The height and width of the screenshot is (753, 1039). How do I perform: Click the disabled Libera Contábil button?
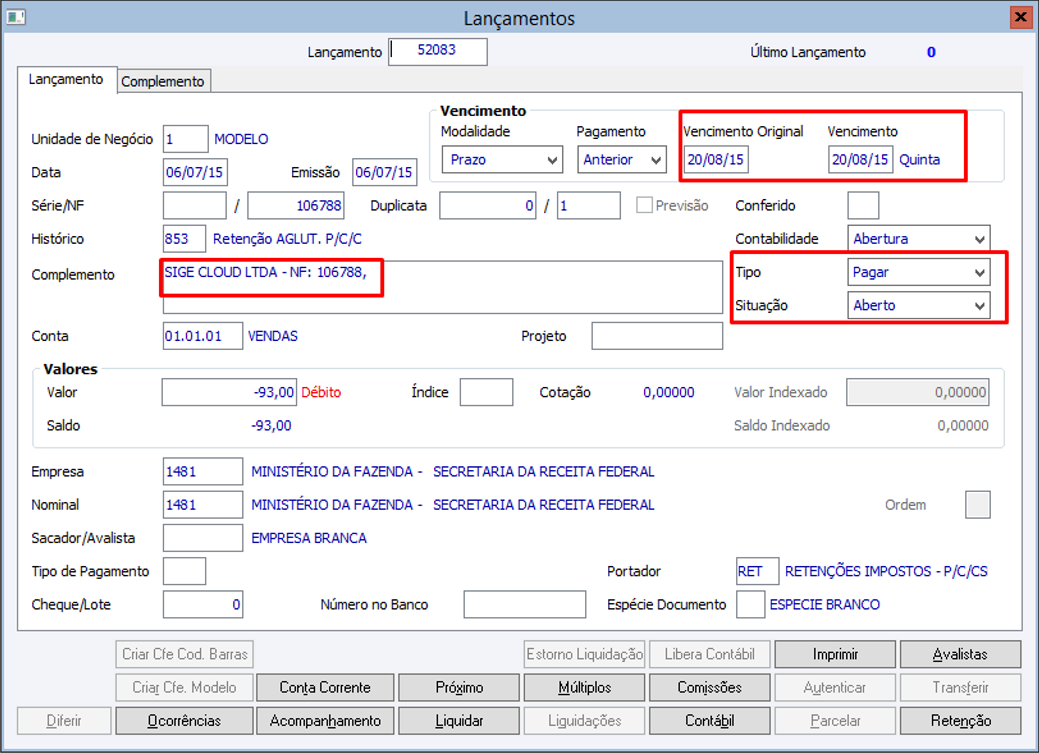click(710, 654)
